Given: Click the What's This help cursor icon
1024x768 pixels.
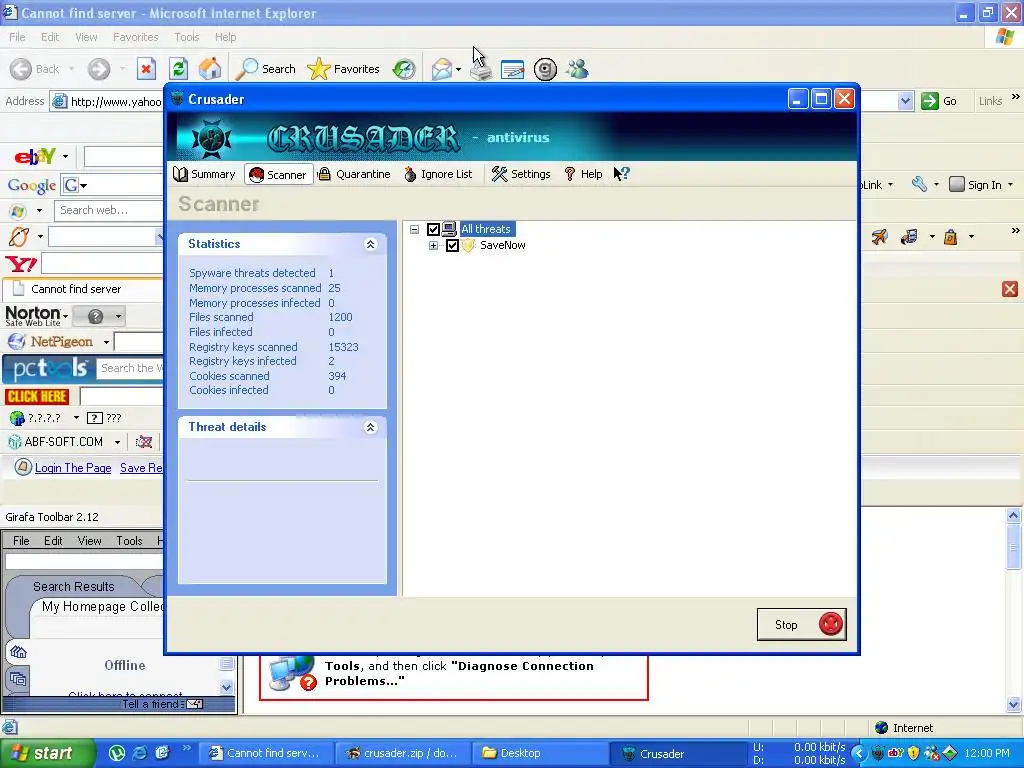Looking at the screenshot, I should (x=621, y=174).
